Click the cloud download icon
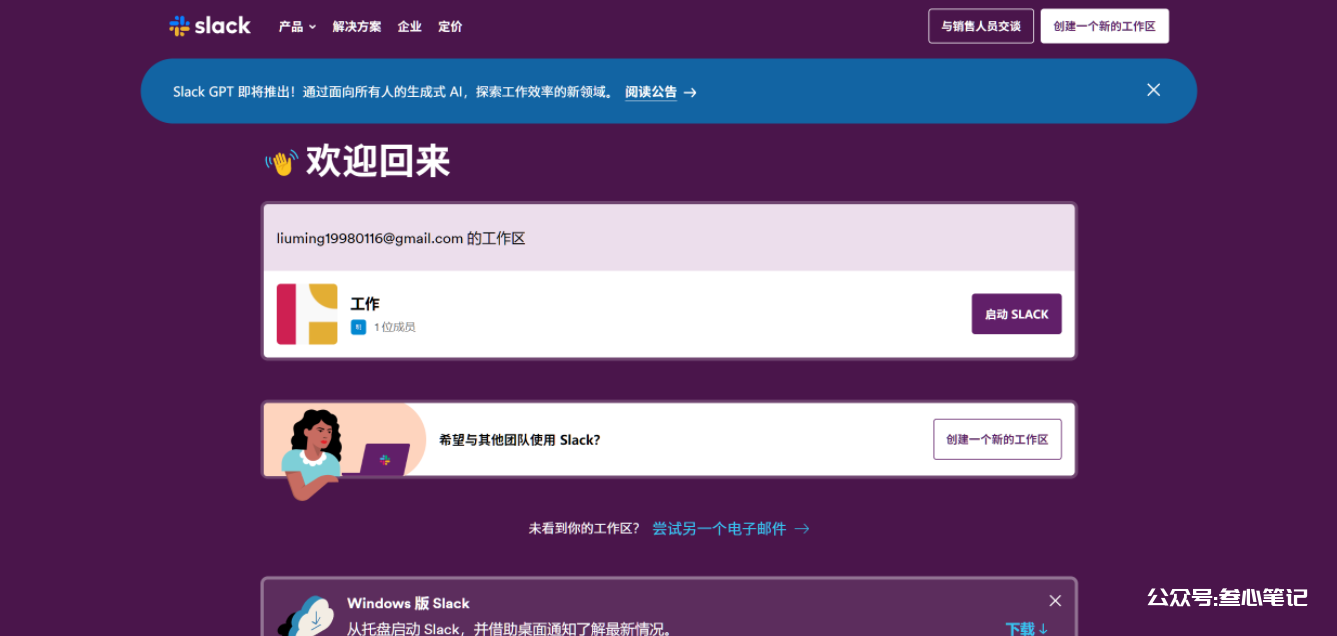The height and width of the screenshot is (636, 1337). click(306, 616)
